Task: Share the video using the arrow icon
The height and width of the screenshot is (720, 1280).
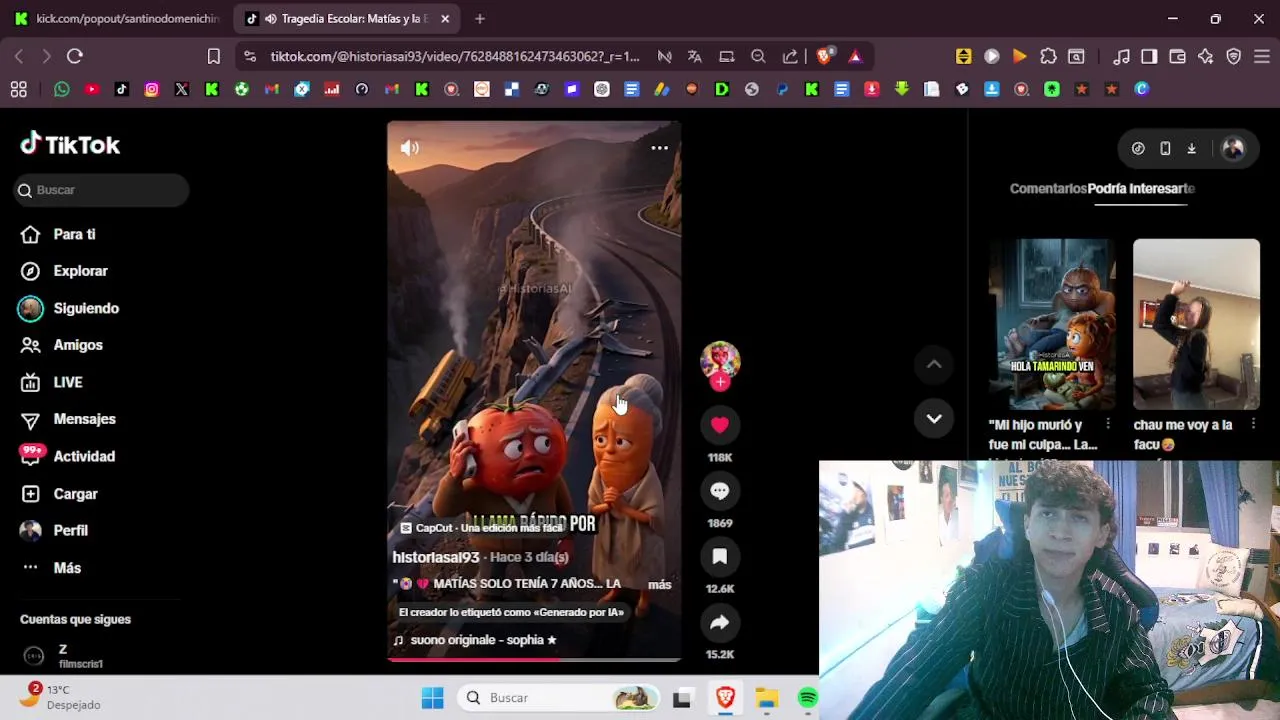Action: (720, 623)
